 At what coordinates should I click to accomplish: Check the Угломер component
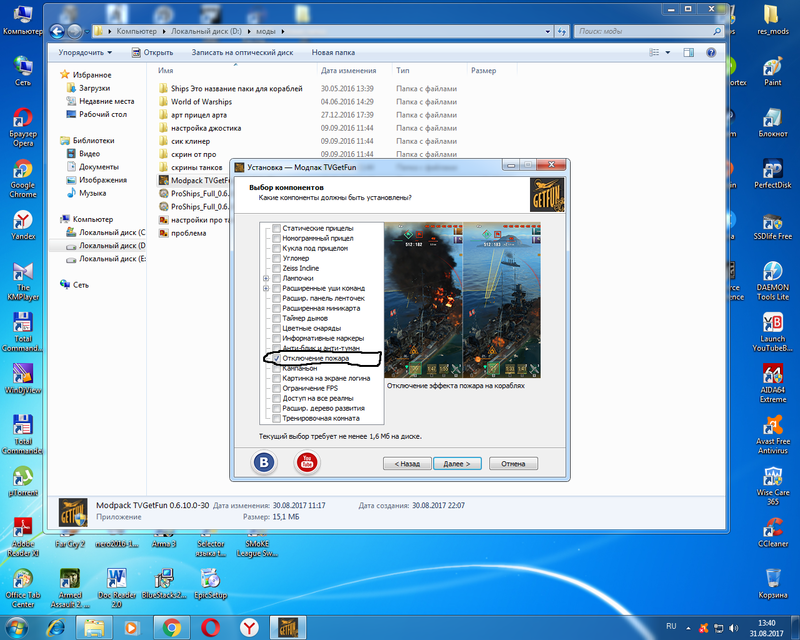276,258
